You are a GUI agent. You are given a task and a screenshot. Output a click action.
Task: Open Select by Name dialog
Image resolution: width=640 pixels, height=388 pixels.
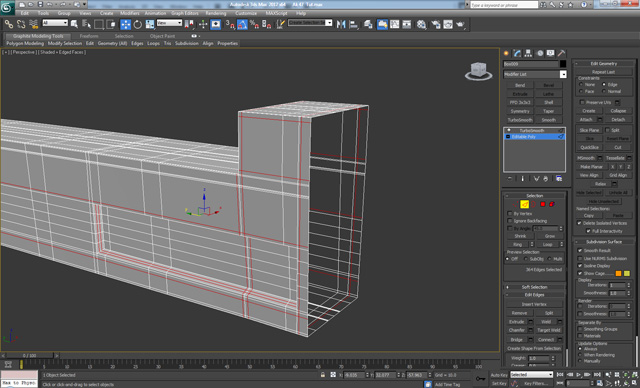(87, 24)
